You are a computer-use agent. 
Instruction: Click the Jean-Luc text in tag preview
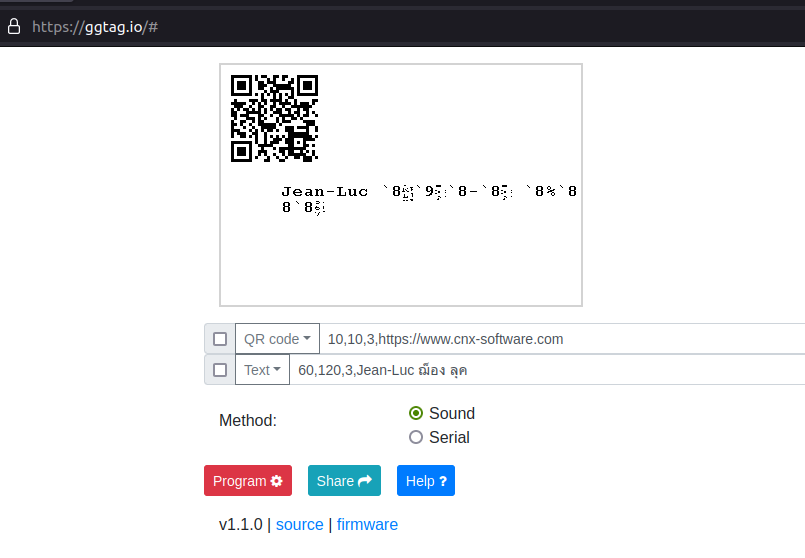coord(324,192)
